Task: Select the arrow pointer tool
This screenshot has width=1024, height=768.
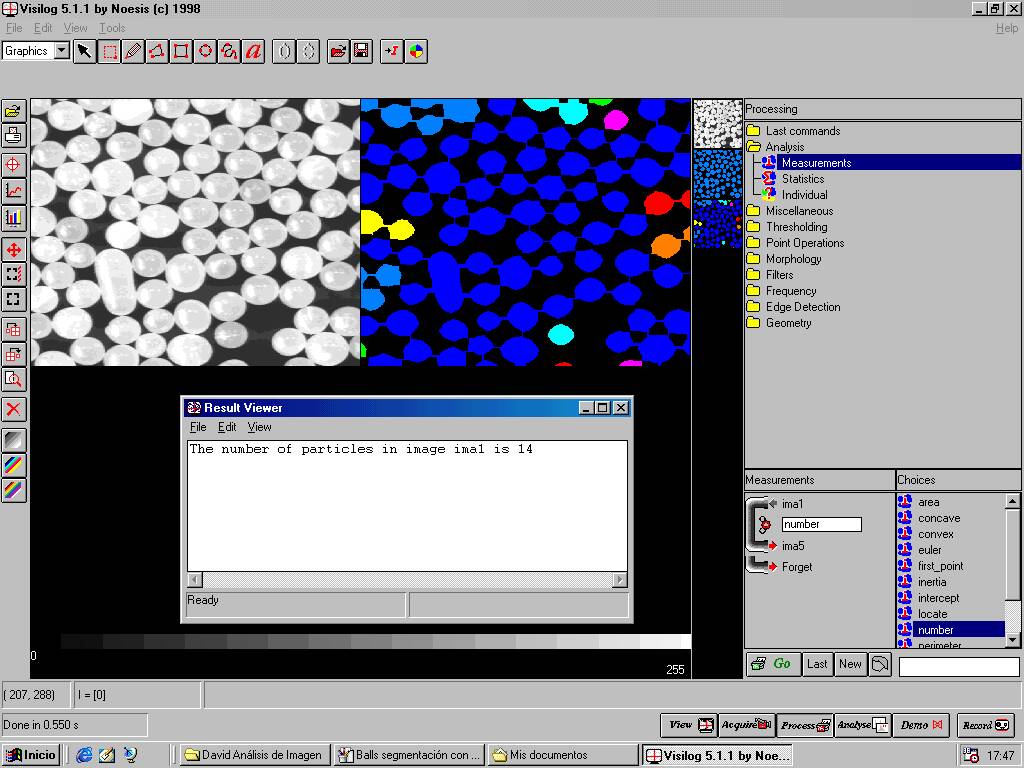Action: [x=85, y=51]
